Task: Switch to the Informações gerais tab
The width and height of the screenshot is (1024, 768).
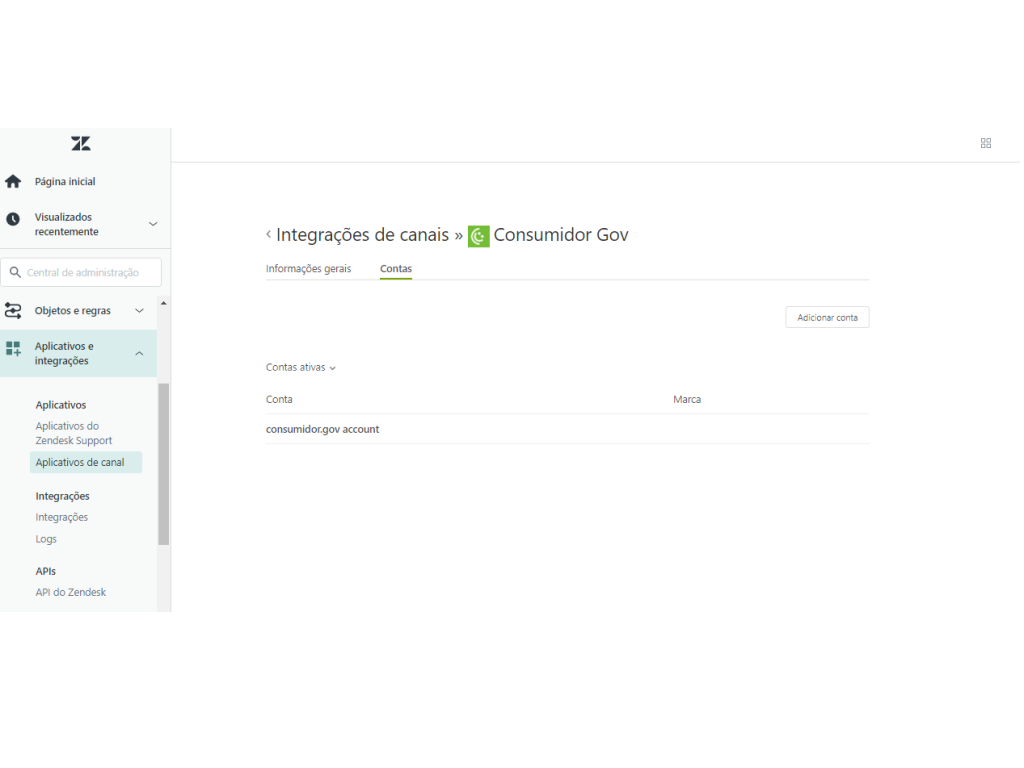Action: 308,269
